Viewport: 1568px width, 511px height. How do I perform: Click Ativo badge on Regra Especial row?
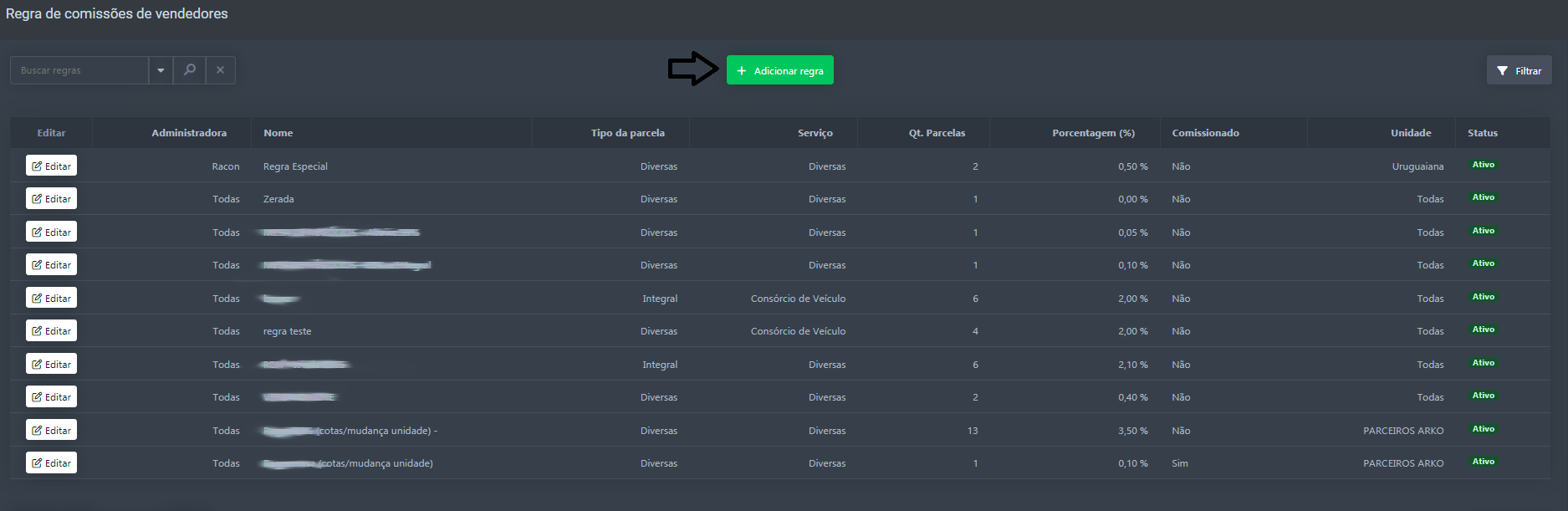pyautogui.click(x=1483, y=165)
